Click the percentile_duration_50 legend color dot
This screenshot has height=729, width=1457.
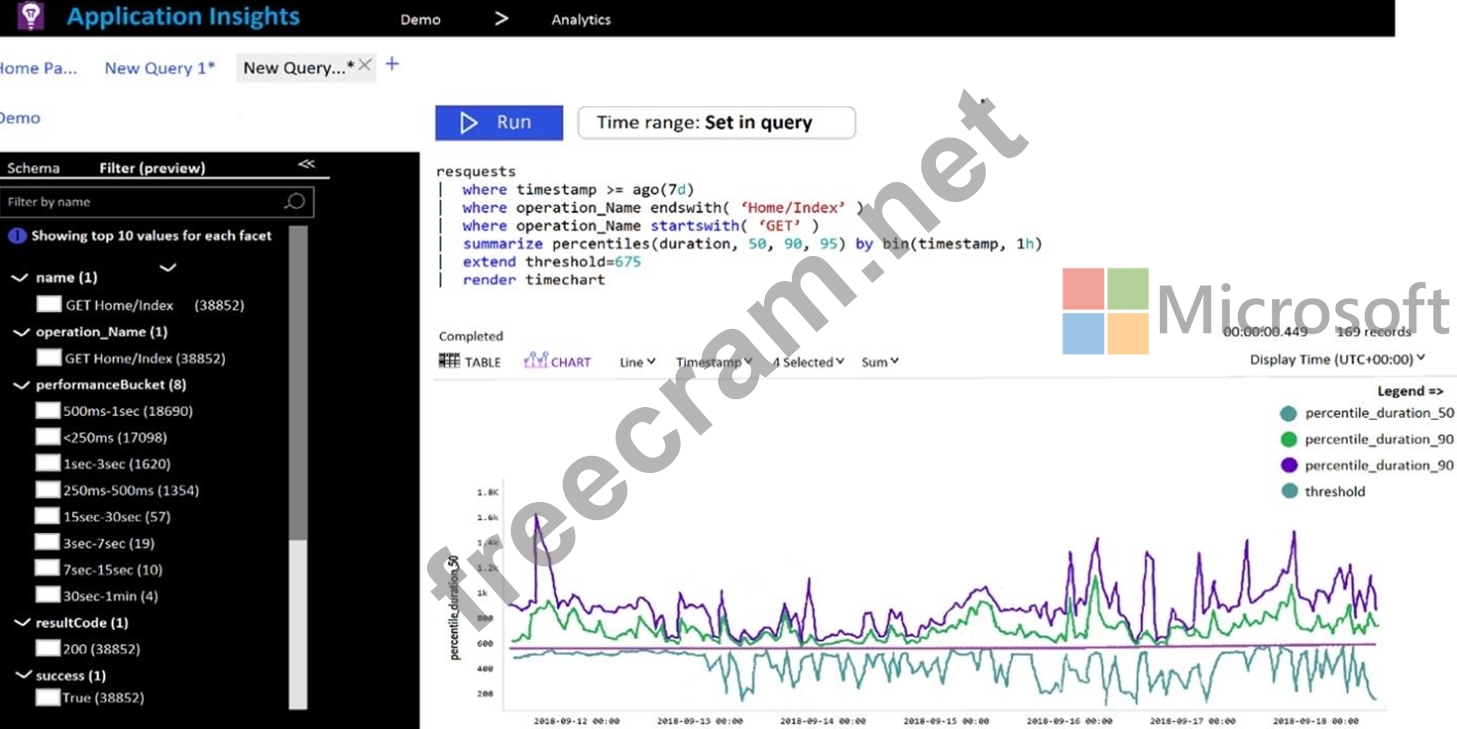(1288, 413)
